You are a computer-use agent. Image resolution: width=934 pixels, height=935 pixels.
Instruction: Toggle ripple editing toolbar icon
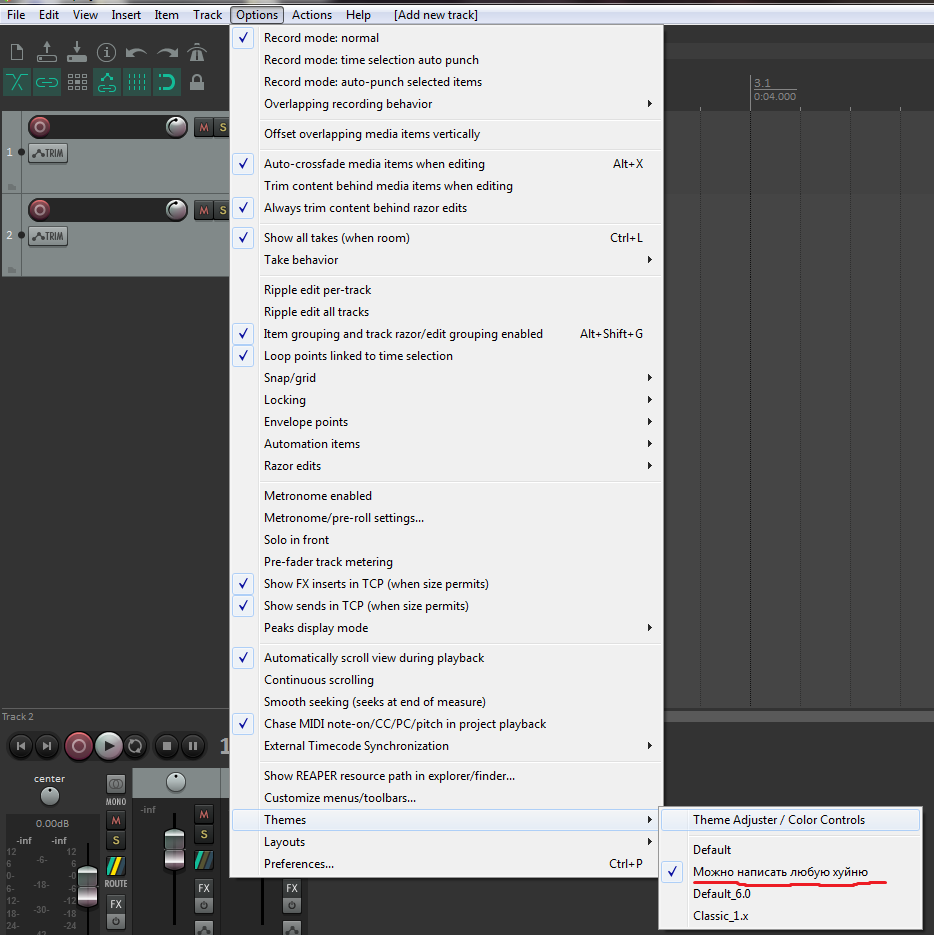coord(77,82)
